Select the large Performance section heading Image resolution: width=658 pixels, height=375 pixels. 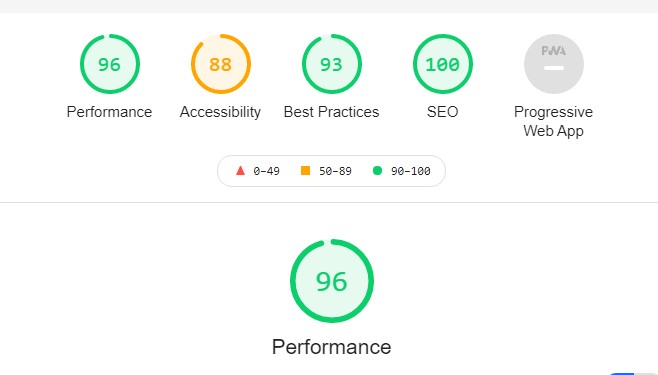[332, 347]
